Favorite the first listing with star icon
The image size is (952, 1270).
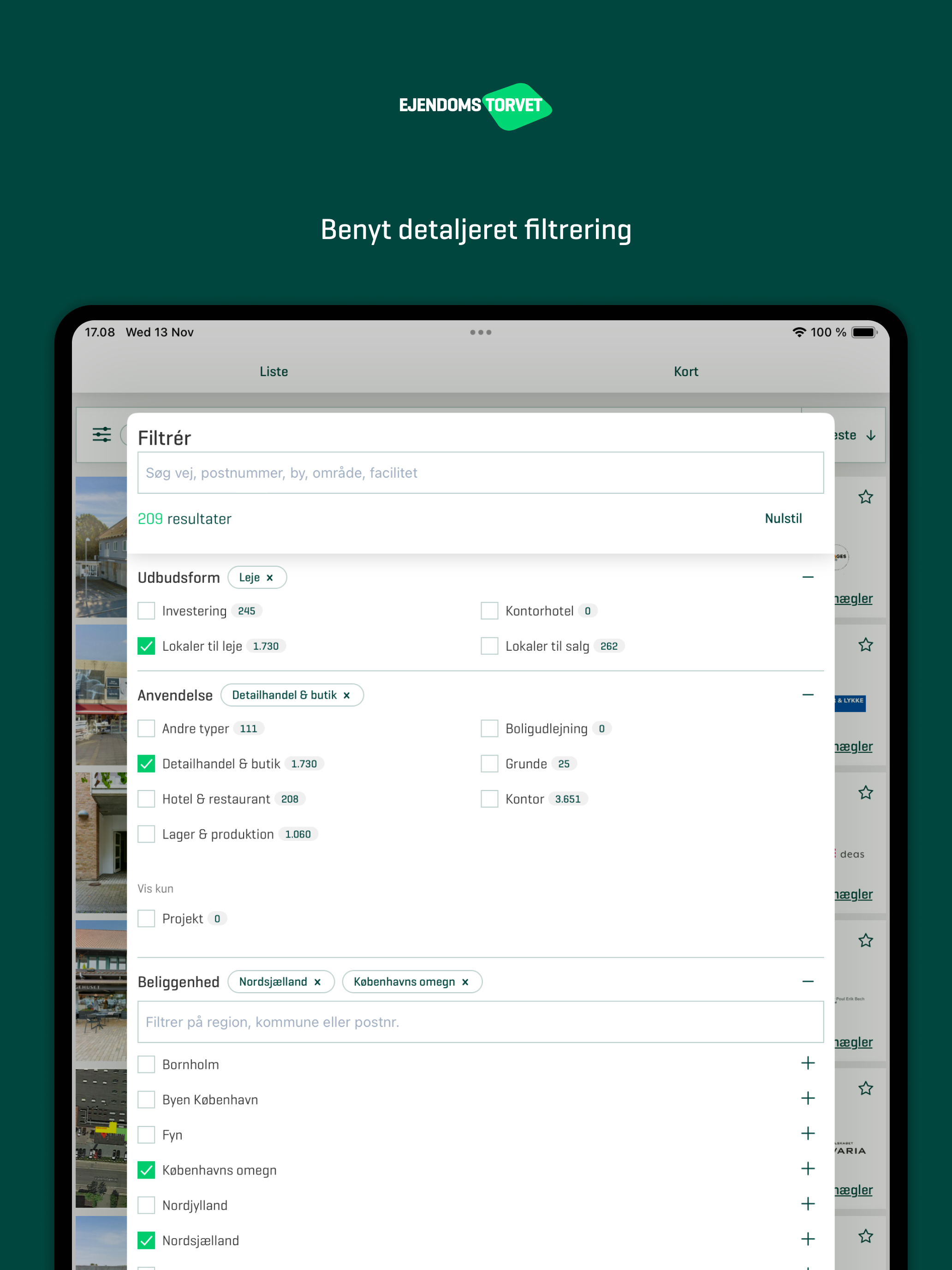tap(865, 497)
